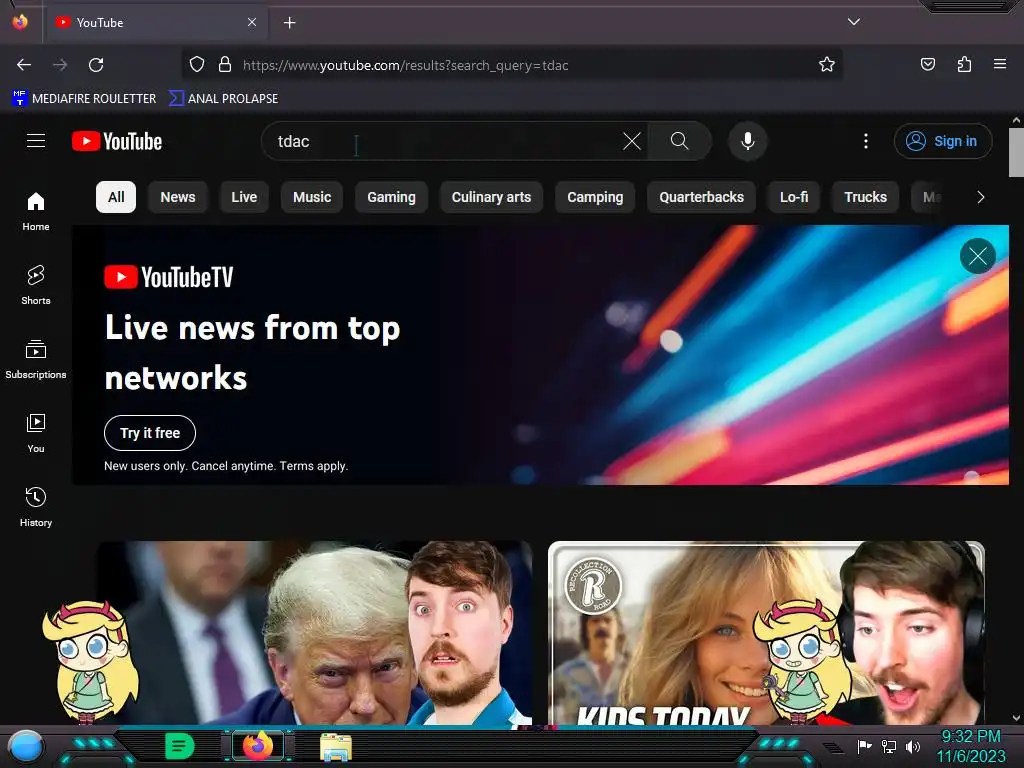Click the Action Center flag icon
This screenshot has height=768, width=1024.
tap(865, 746)
